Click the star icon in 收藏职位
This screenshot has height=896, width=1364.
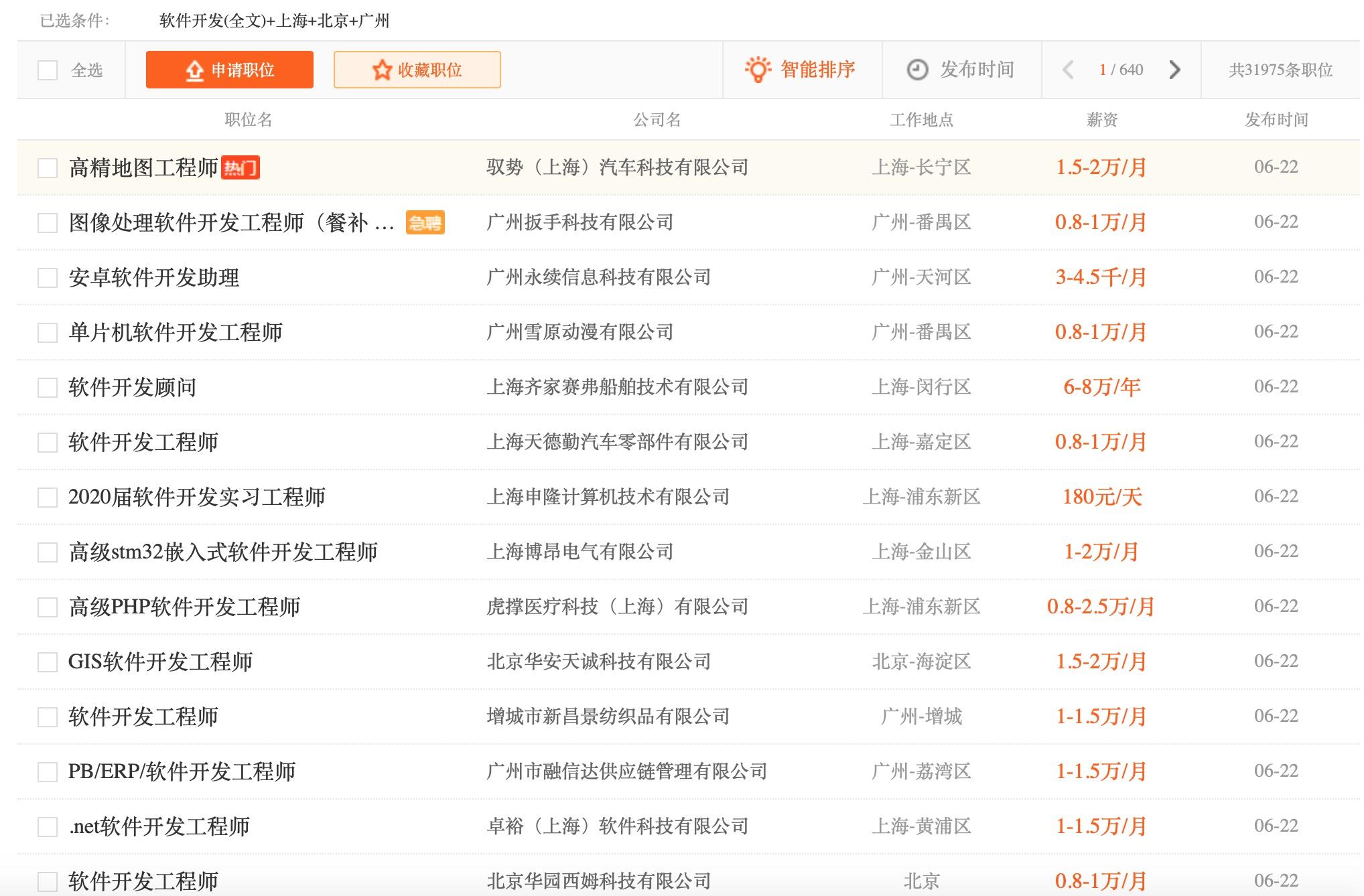(382, 70)
